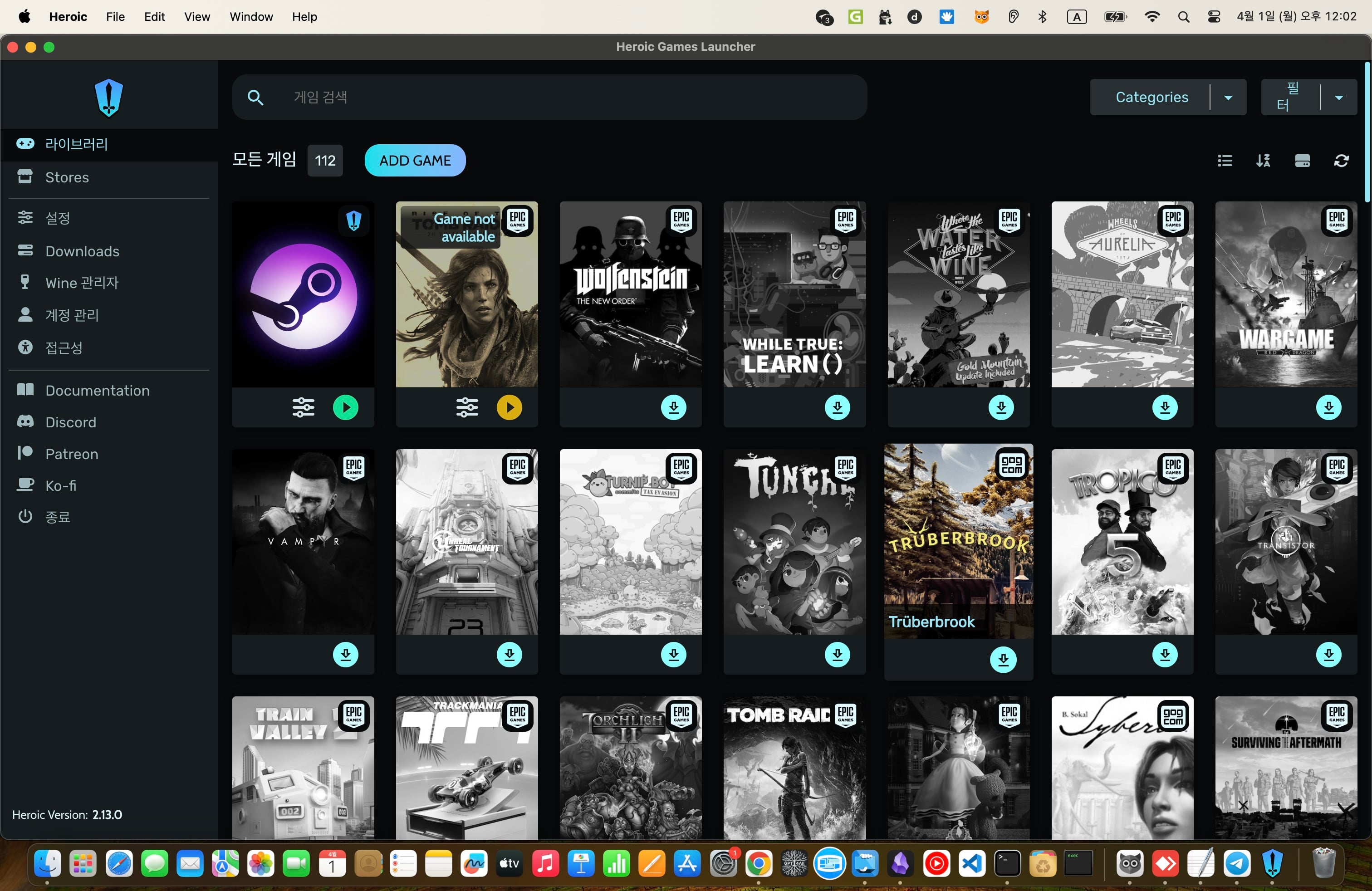Download Vampyr
The width and height of the screenshot is (1372, 891).
346,655
